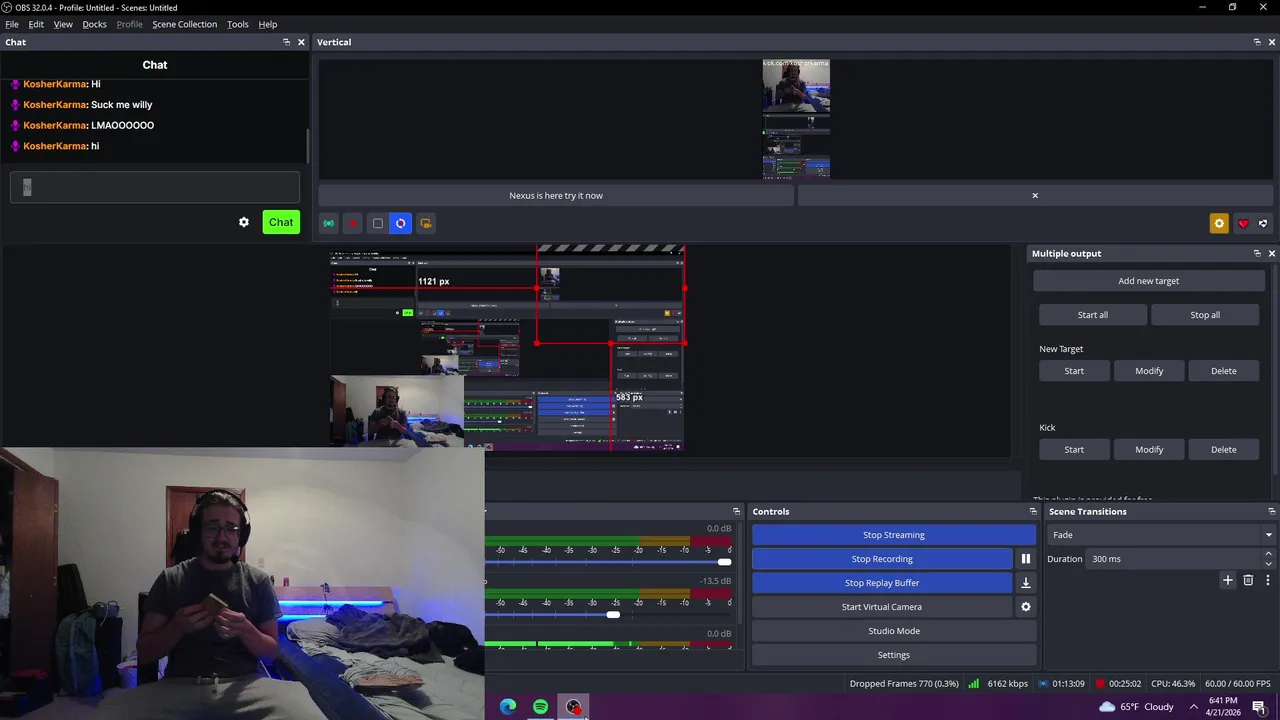Screen dimensions: 1280x720
Task: Float the Chat dock with its pop-out icon
Action: click(286, 42)
